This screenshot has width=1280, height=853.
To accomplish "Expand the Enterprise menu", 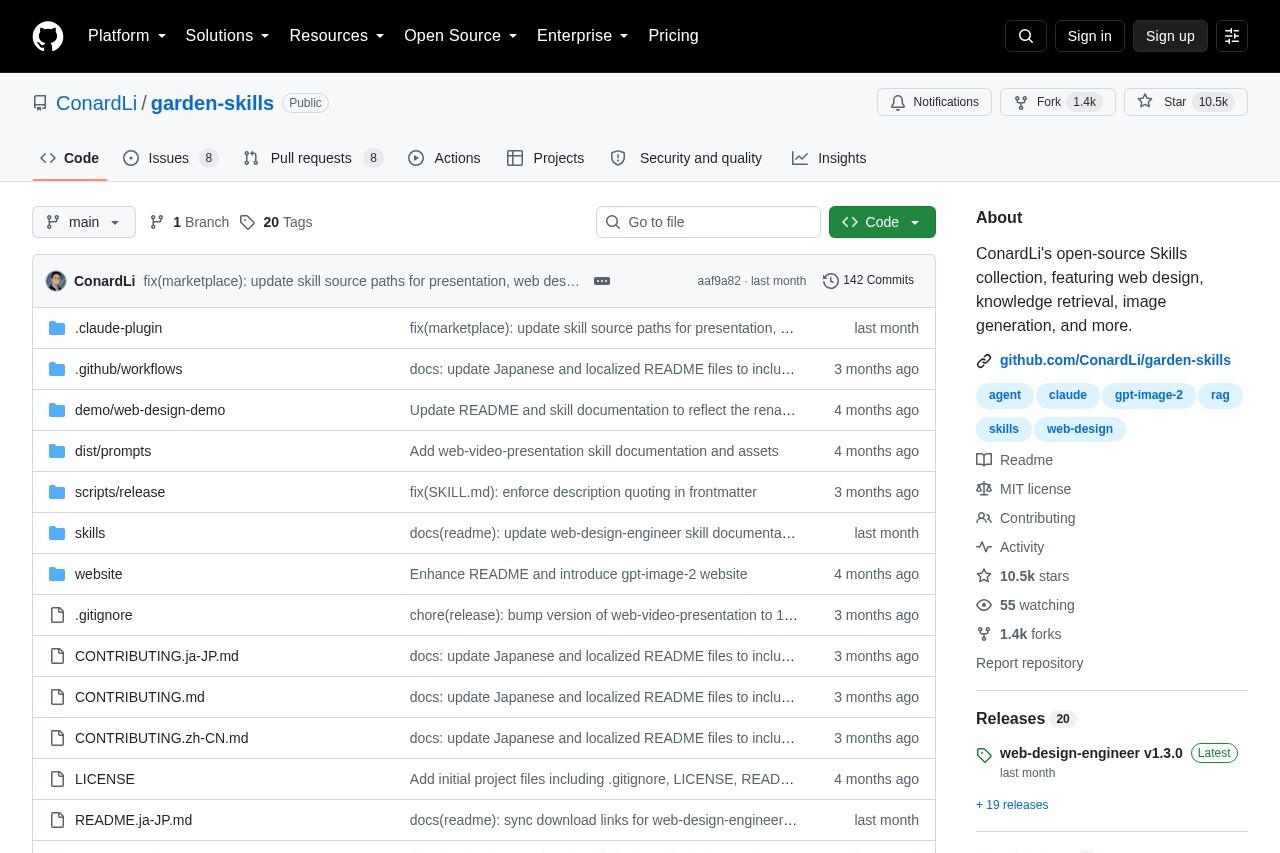I will [x=583, y=36].
